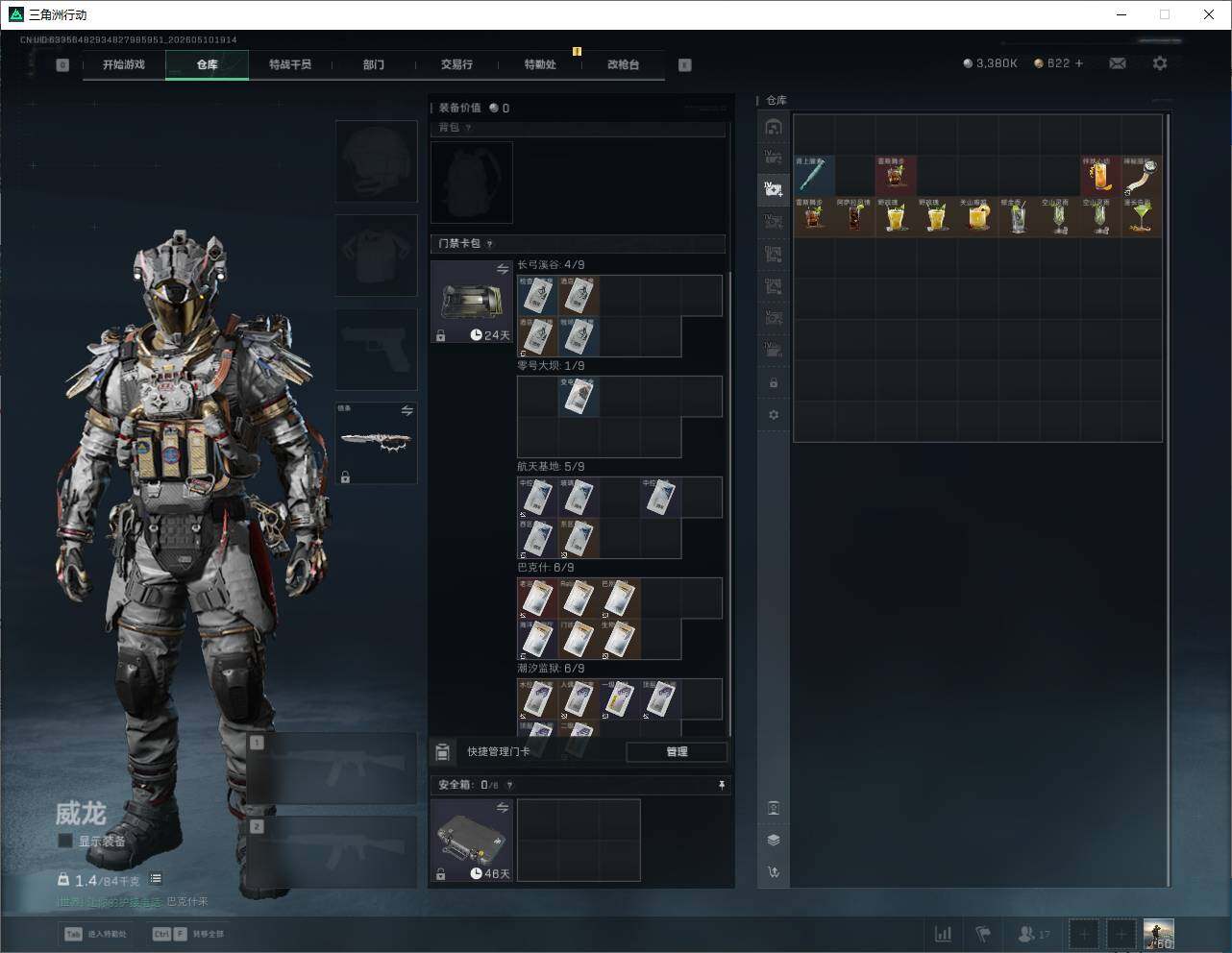Open the friends icon showing 17

1034,934
